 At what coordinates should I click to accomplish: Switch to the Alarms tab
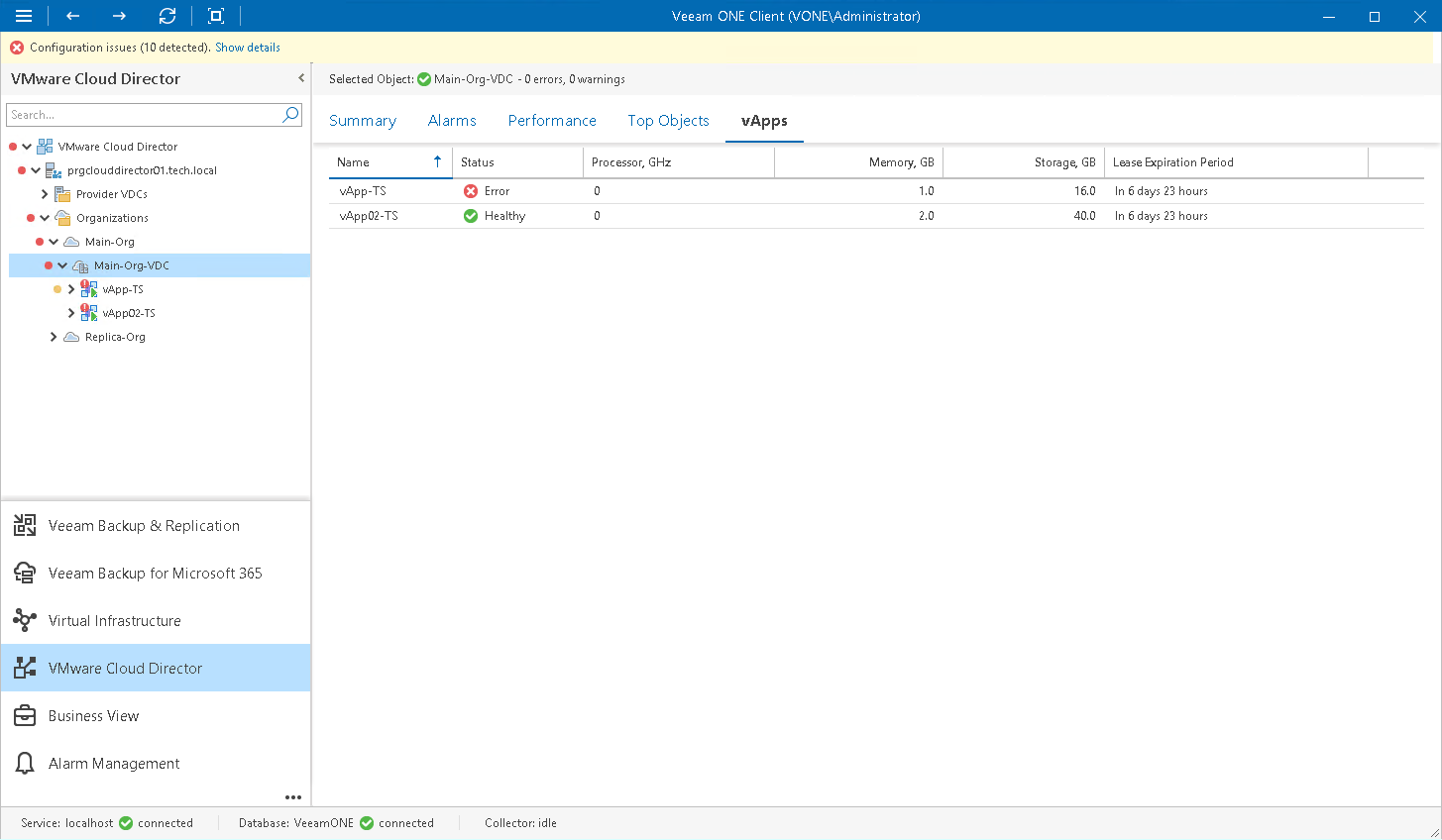[x=452, y=121]
